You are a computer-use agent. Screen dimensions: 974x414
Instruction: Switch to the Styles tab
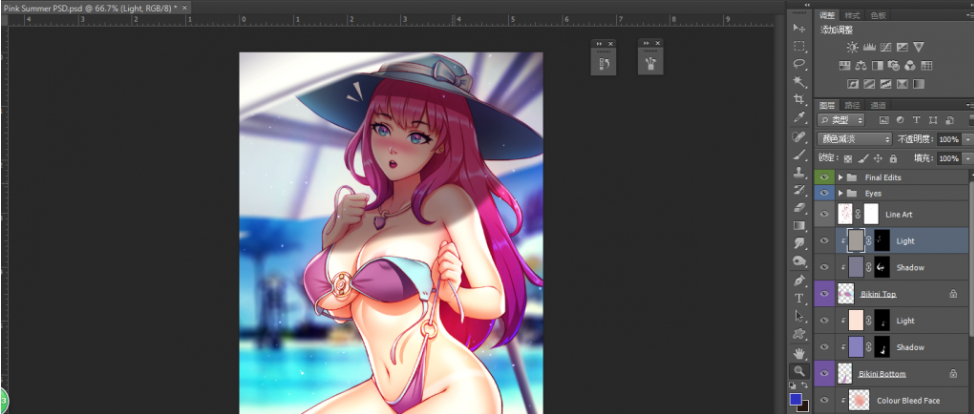pyautogui.click(x=852, y=16)
